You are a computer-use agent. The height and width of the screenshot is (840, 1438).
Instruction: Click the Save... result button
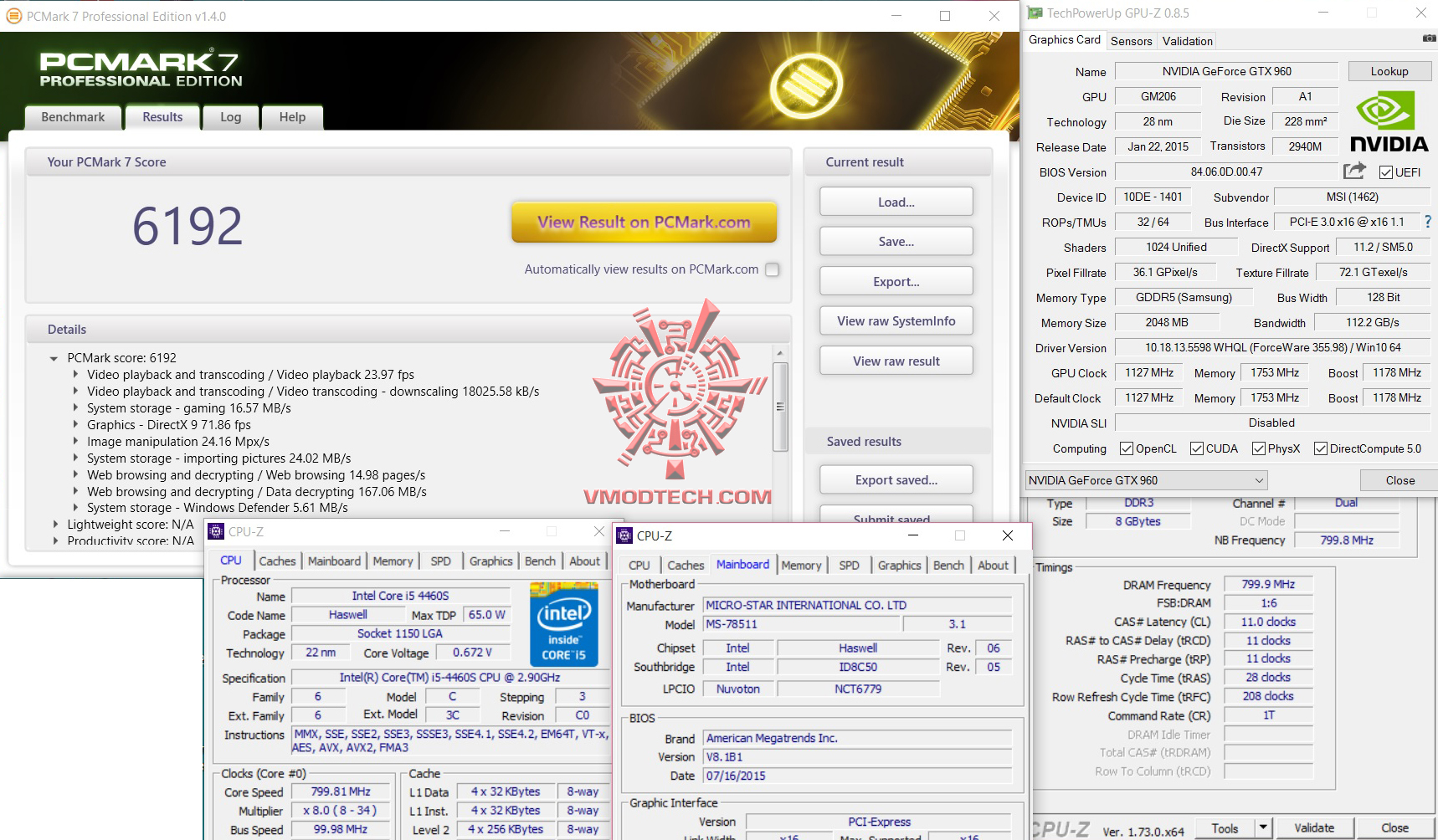coord(896,241)
